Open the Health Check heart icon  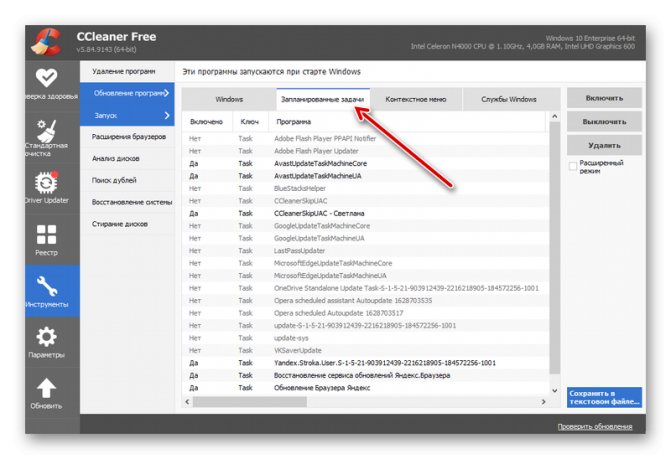[x=46, y=77]
